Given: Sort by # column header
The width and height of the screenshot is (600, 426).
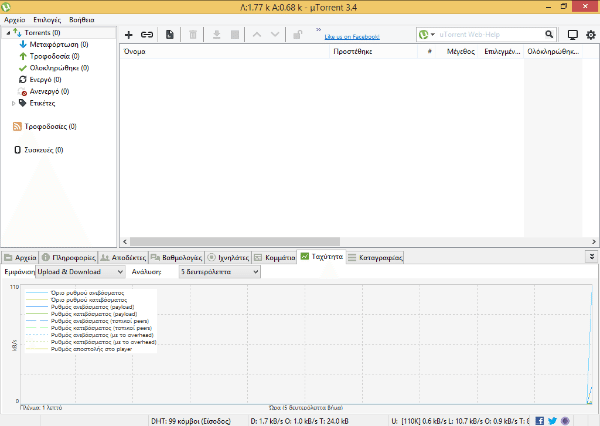Looking at the screenshot, I should pos(429,52).
